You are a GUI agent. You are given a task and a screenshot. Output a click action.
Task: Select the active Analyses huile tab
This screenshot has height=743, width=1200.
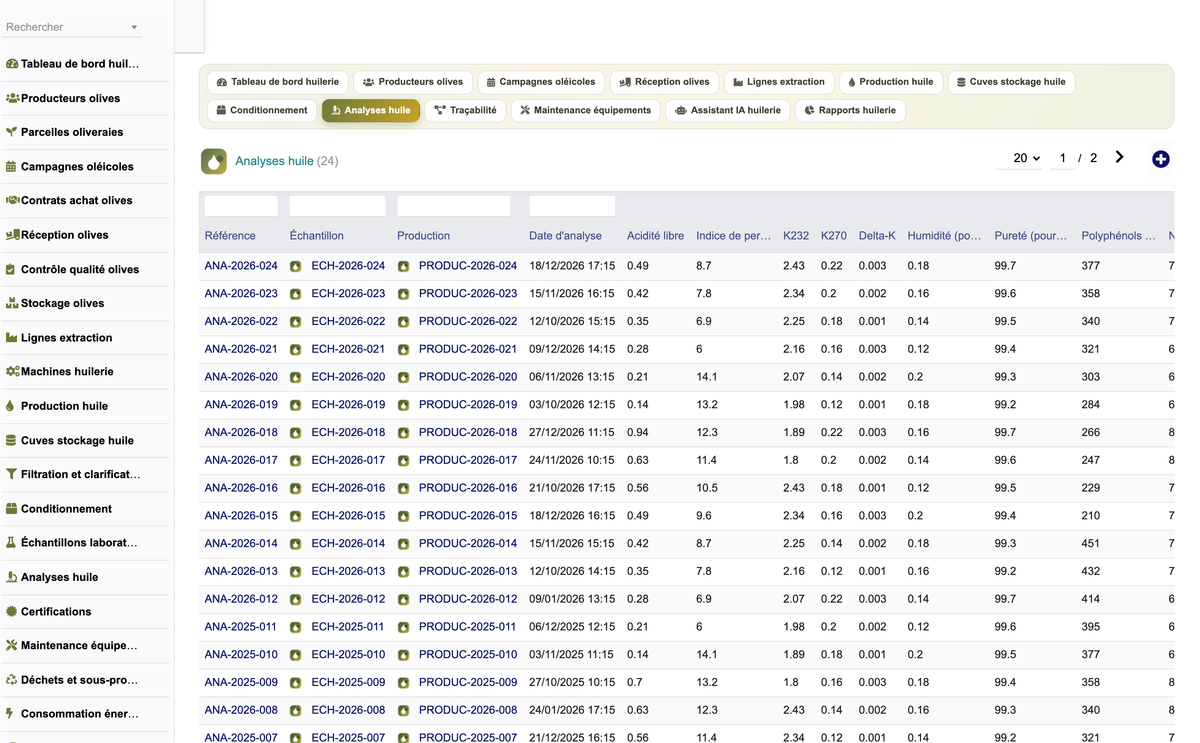point(371,110)
